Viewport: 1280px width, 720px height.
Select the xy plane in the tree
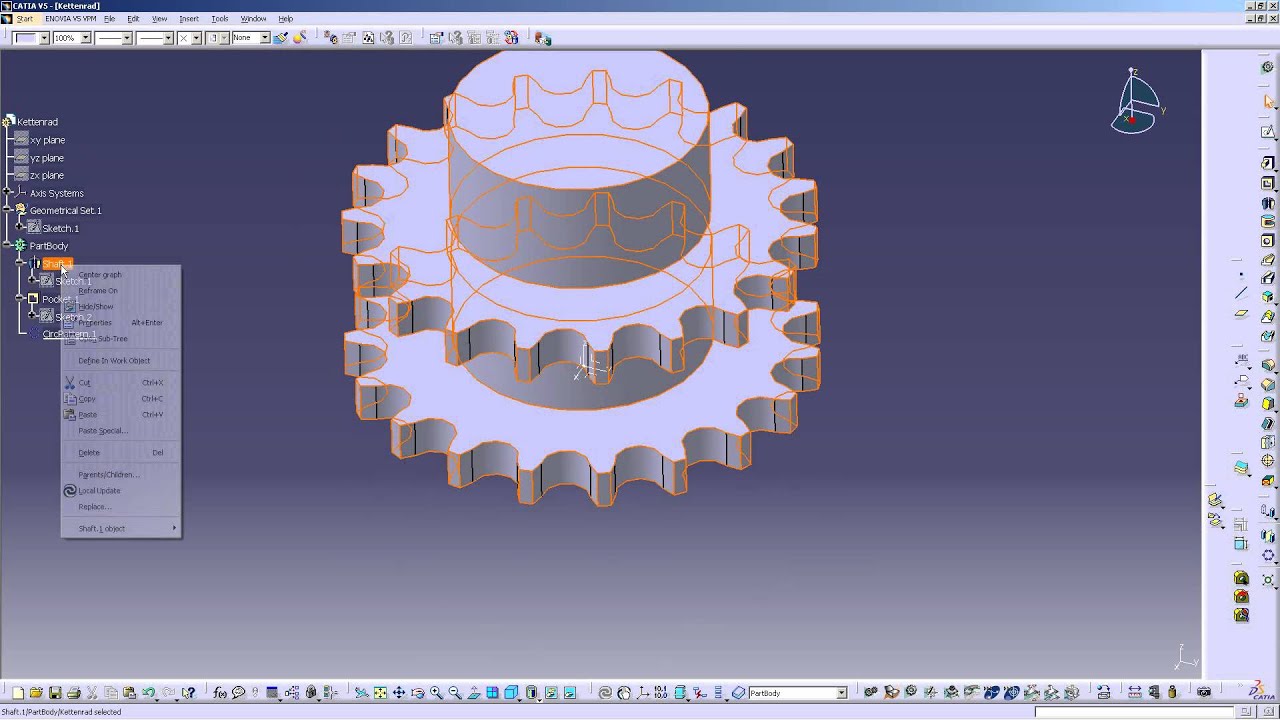pyautogui.click(x=47, y=140)
